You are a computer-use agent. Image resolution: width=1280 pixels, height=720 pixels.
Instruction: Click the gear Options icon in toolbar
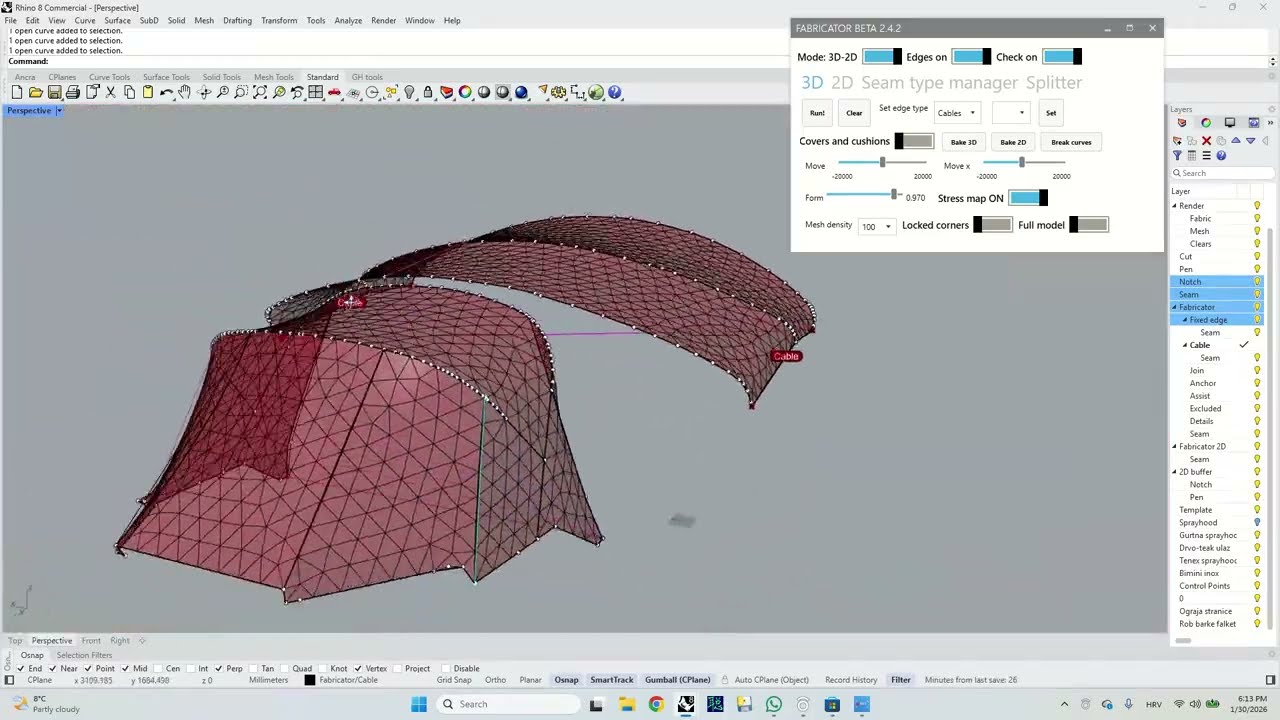559,92
